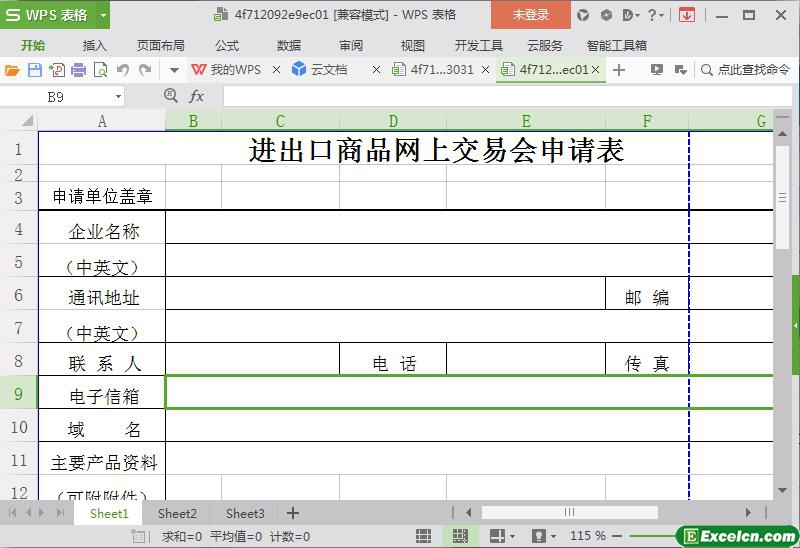Switch to Sheet2 worksheet tab

[x=177, y=513]
